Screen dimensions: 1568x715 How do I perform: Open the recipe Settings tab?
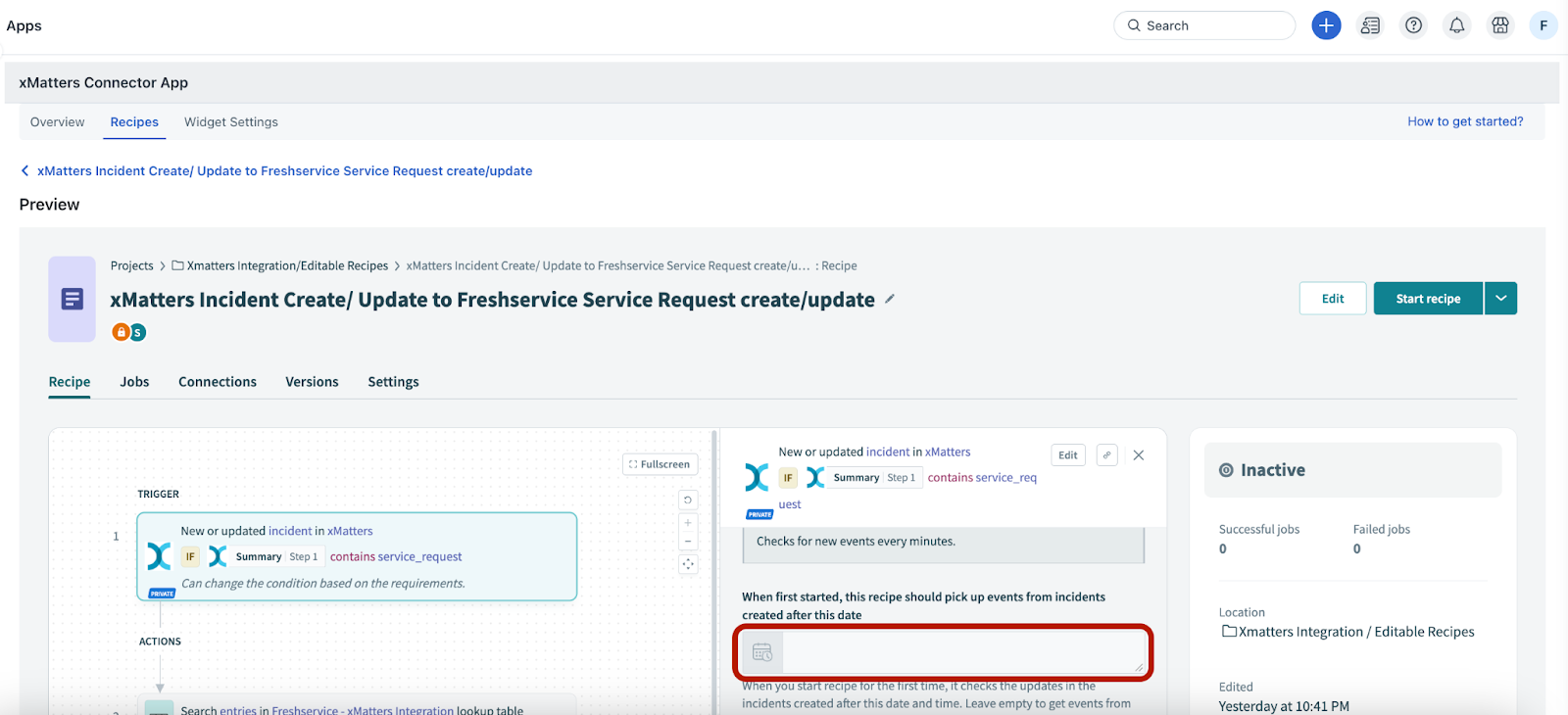(x=393, y=382)
